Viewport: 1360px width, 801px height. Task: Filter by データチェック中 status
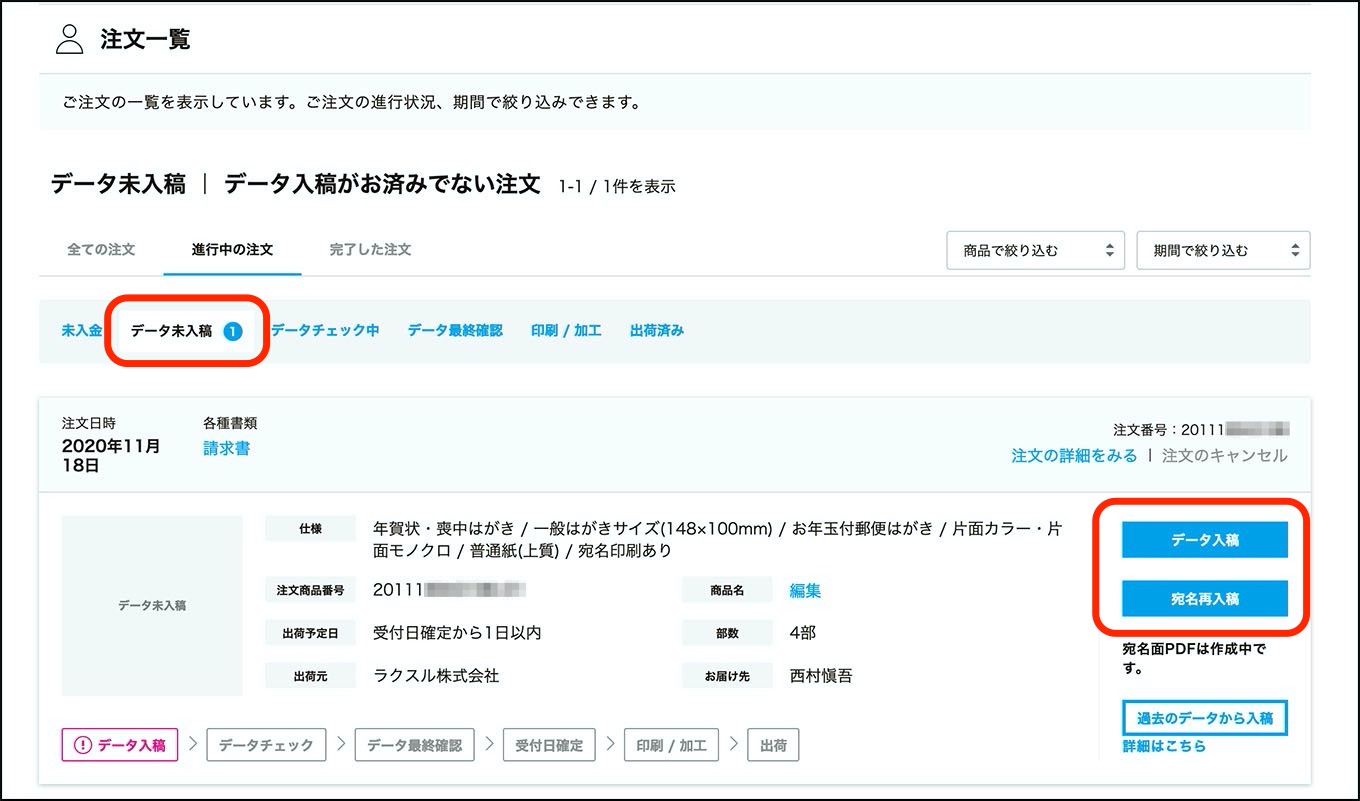(x=325, y=331)
